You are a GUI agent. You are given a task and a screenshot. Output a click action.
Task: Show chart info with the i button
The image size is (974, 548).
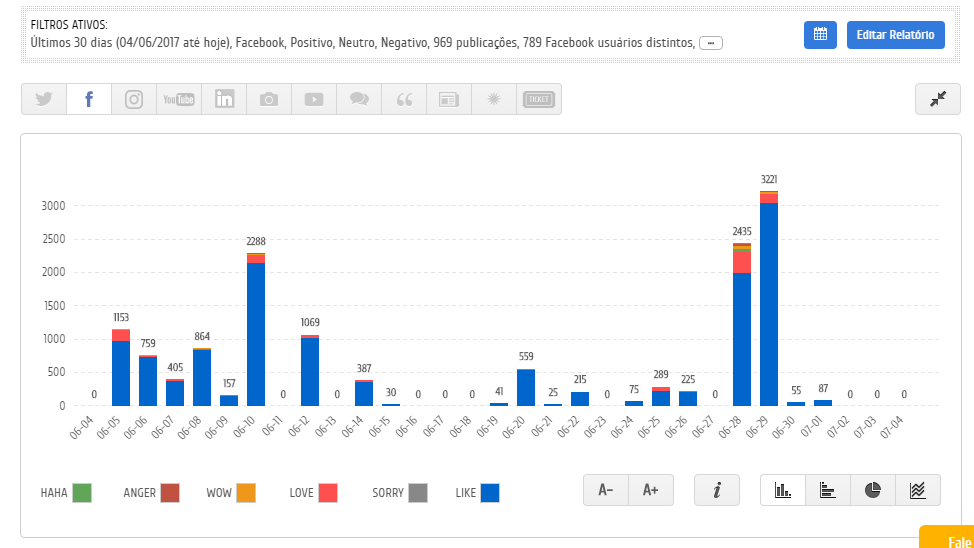click(717, 490)
